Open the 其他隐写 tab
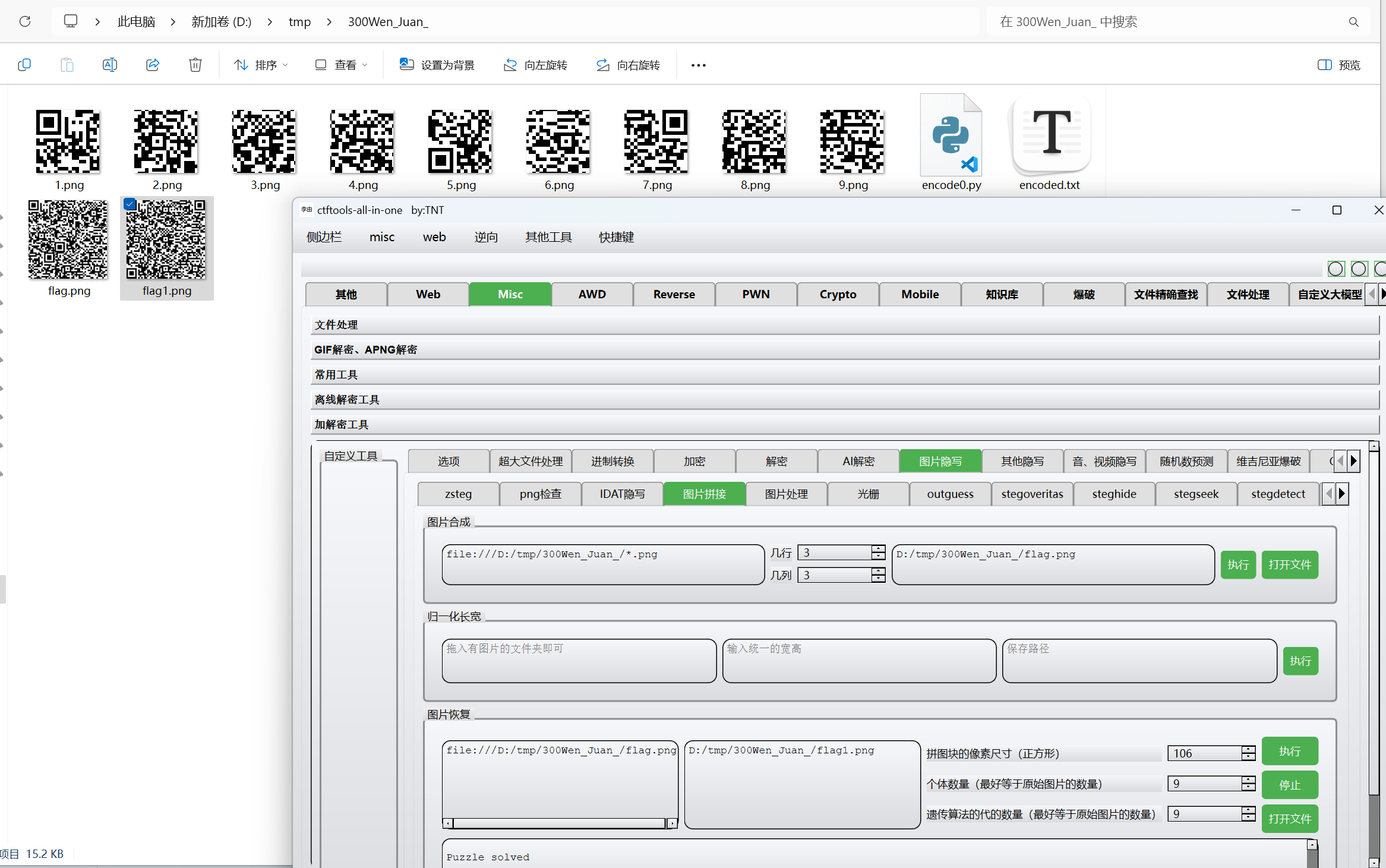1386x868 pixels. pos(1022,461)
